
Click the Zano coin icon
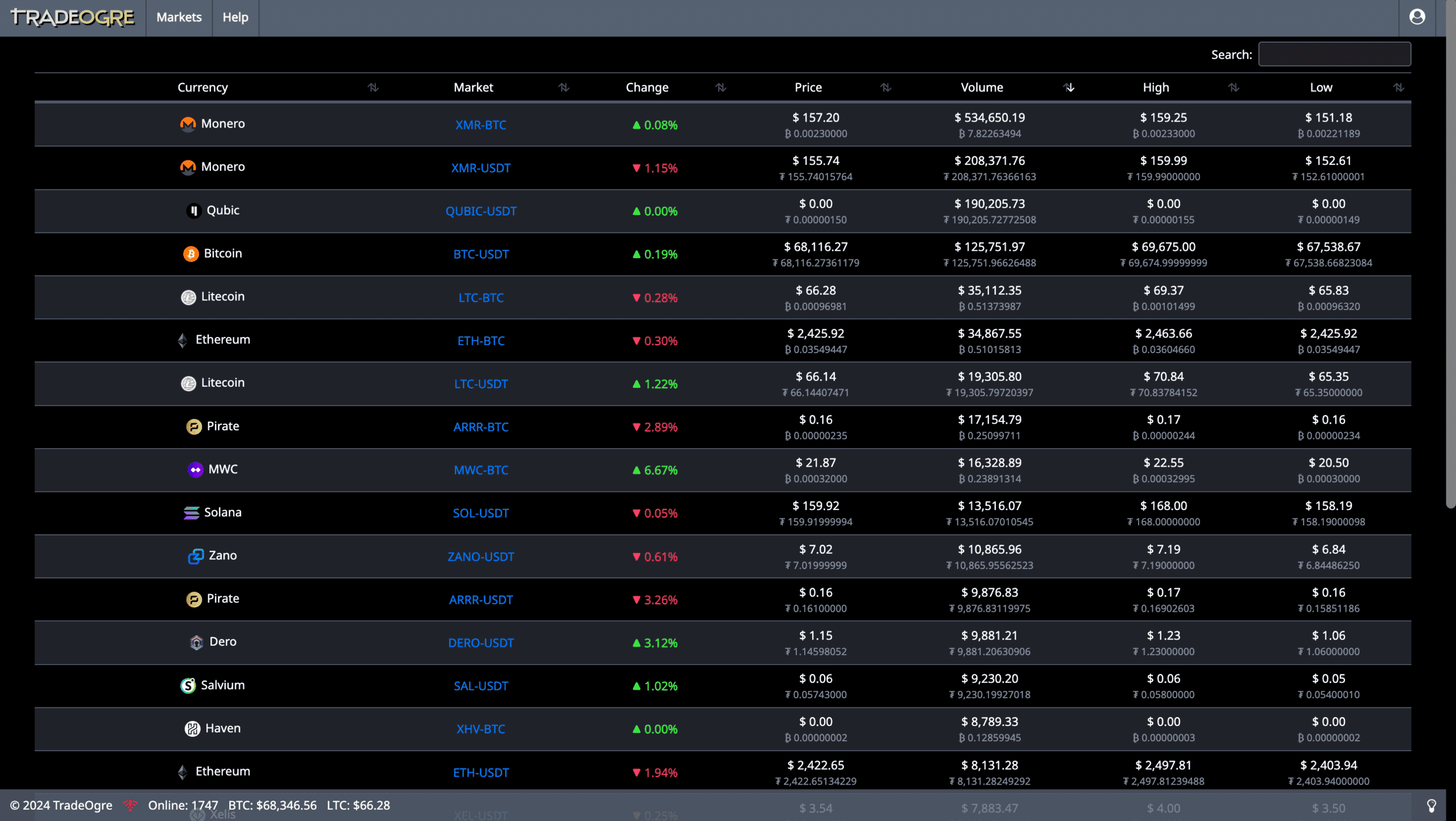(195, 556)
